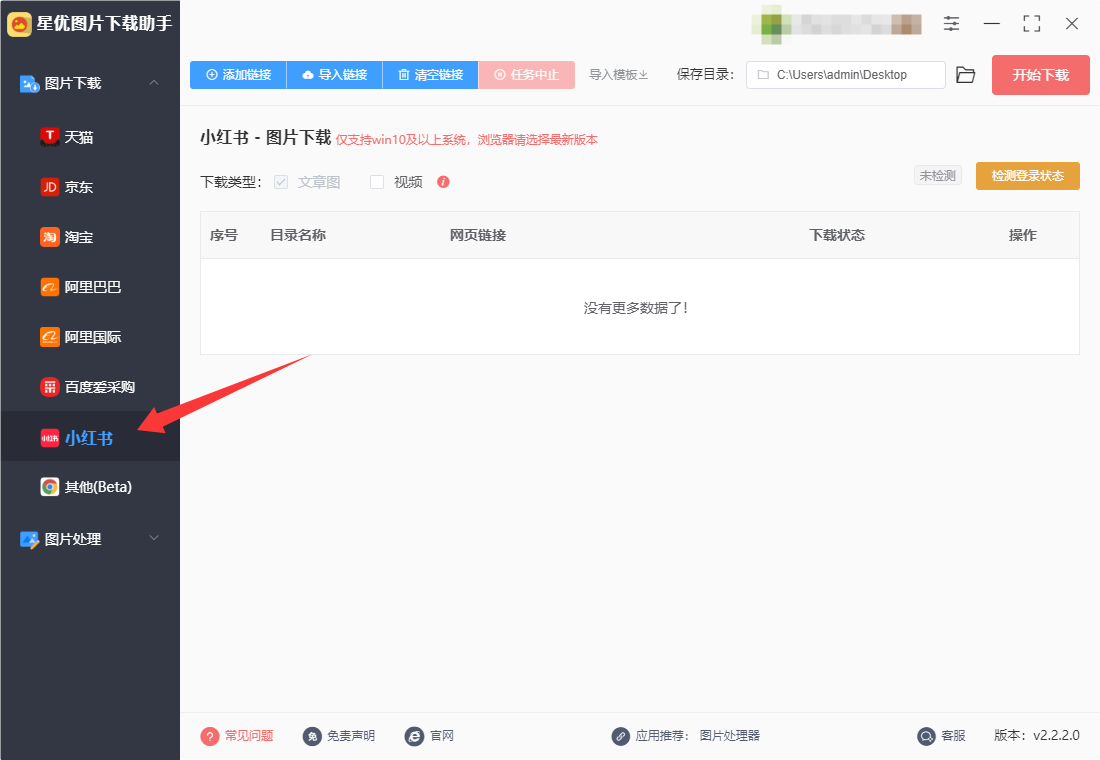Image resolution: width=1100 pixels, height=760 pixels.
Task: Toggle the 文章图 checkbox
Action: point(281,182)
